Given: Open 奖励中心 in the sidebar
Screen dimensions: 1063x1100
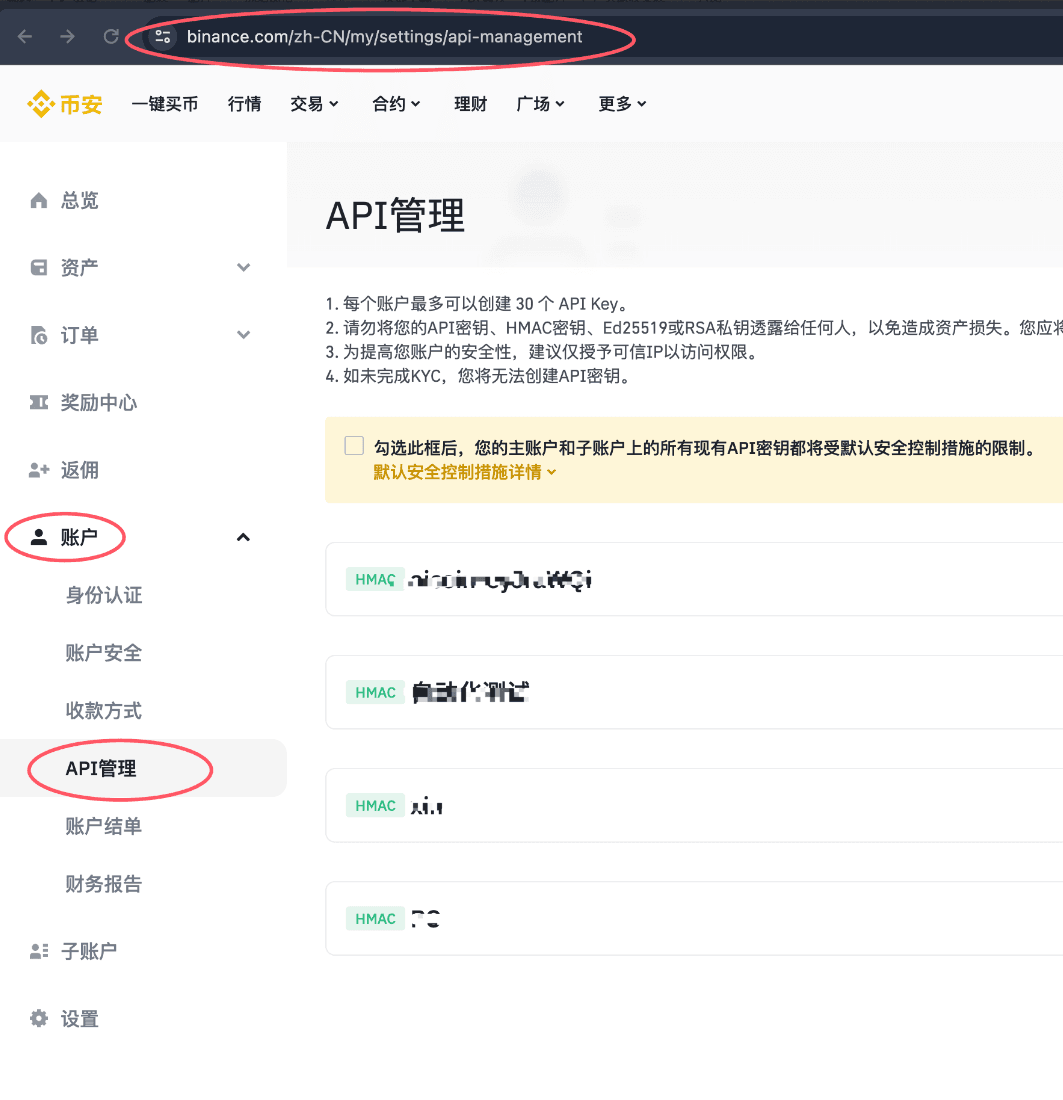Looking at the screenshot, I should [x=99, y=403].
